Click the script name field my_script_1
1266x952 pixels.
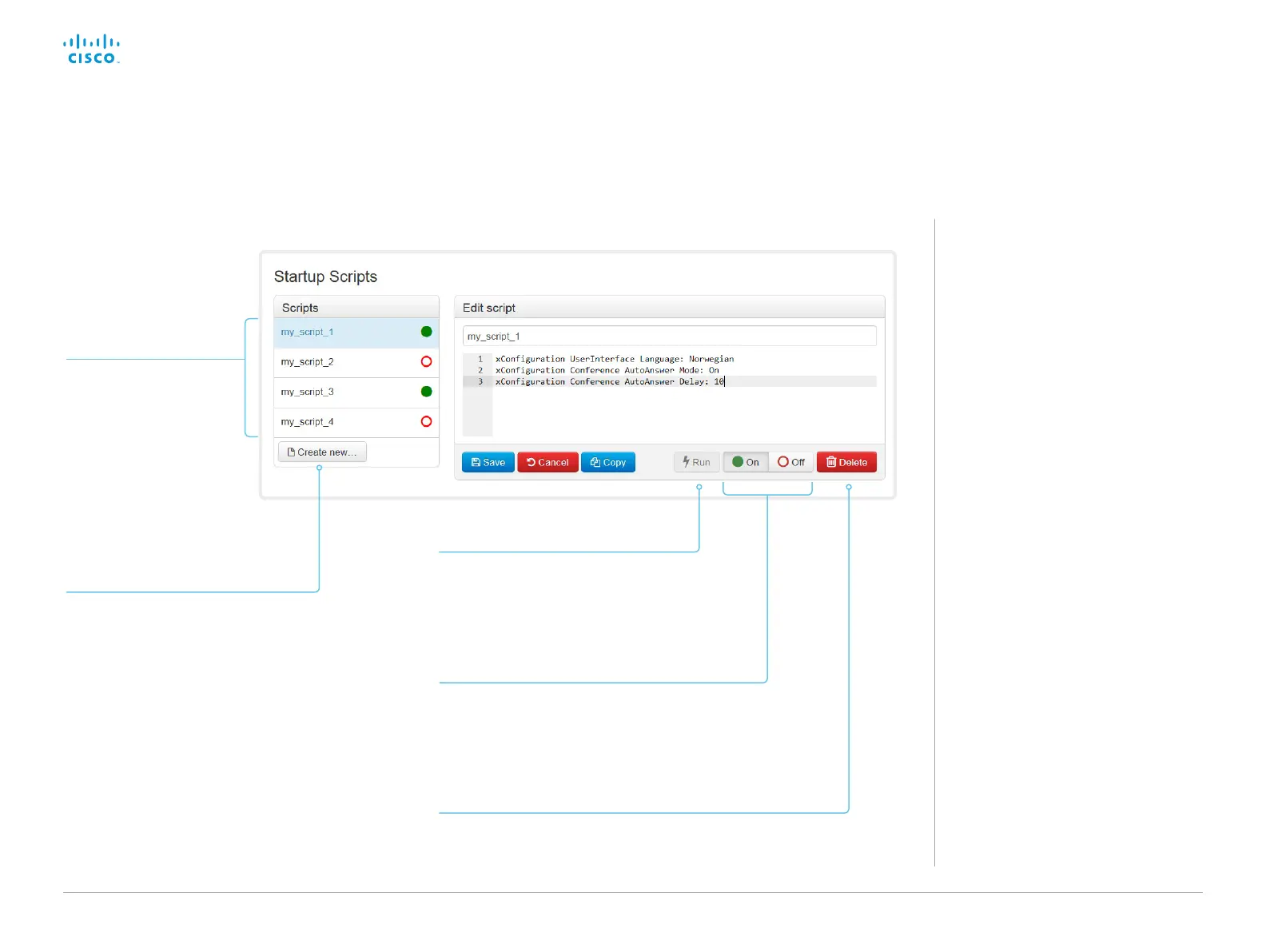coord(669,337)
